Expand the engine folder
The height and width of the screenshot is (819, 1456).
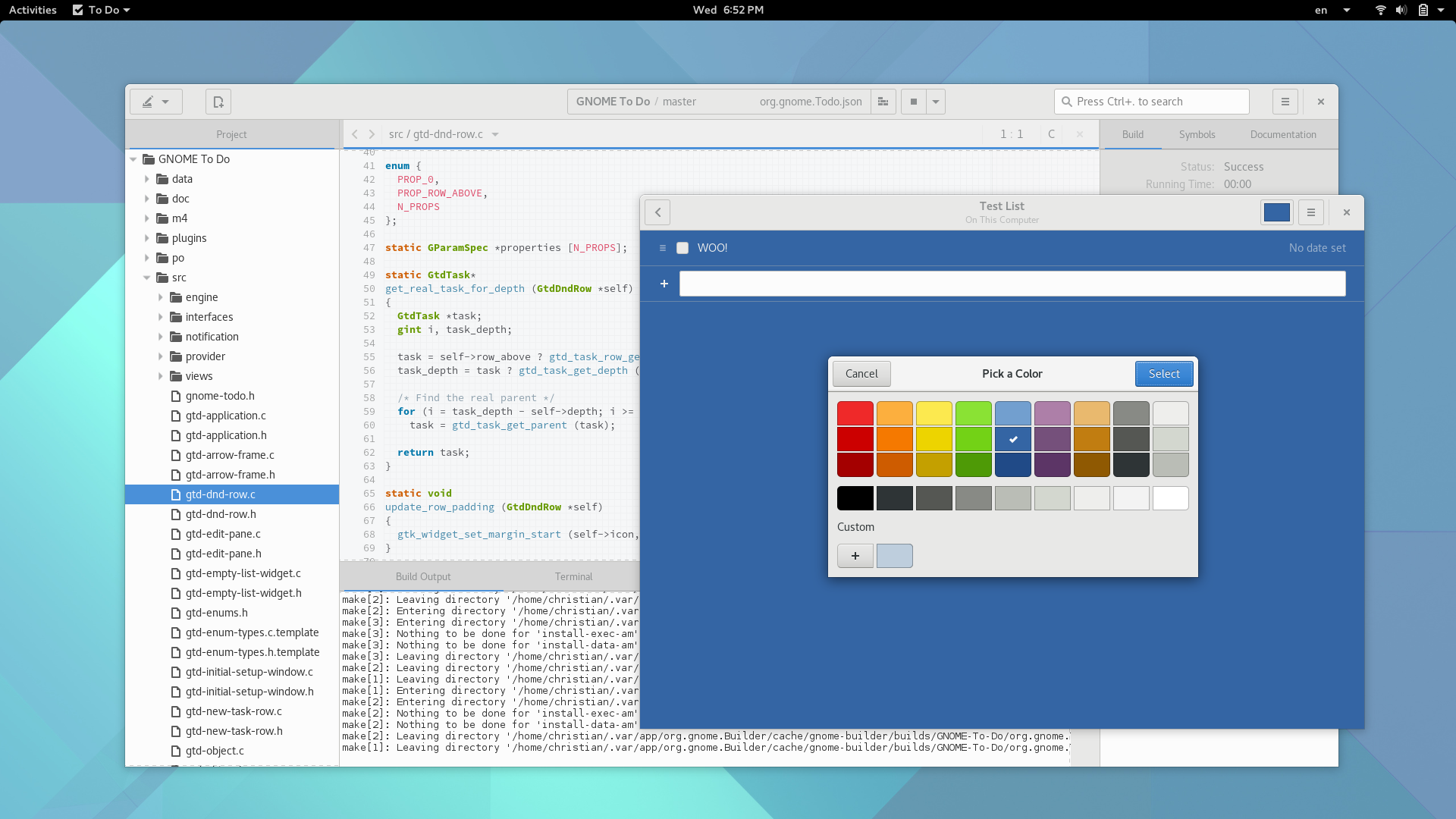pyautogui.click(x=161, y=297)
